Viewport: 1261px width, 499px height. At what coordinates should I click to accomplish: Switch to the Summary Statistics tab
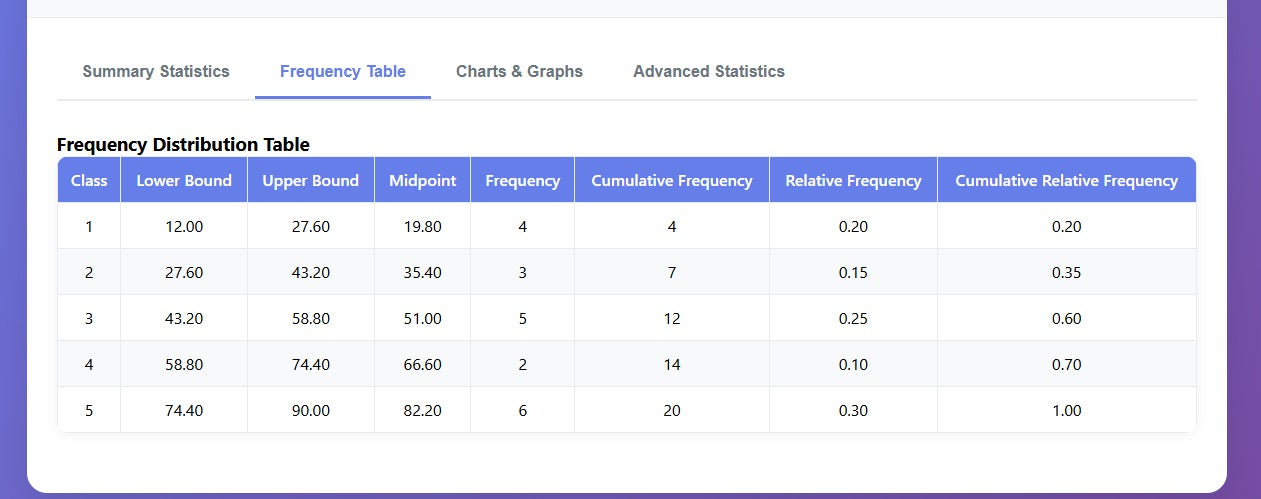point(156,72)
